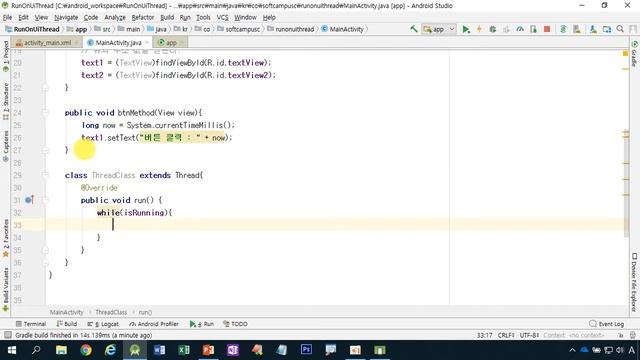Screen dimensions: 640x360
Task: Click the Make Project hammer icon
Action: 414,29
